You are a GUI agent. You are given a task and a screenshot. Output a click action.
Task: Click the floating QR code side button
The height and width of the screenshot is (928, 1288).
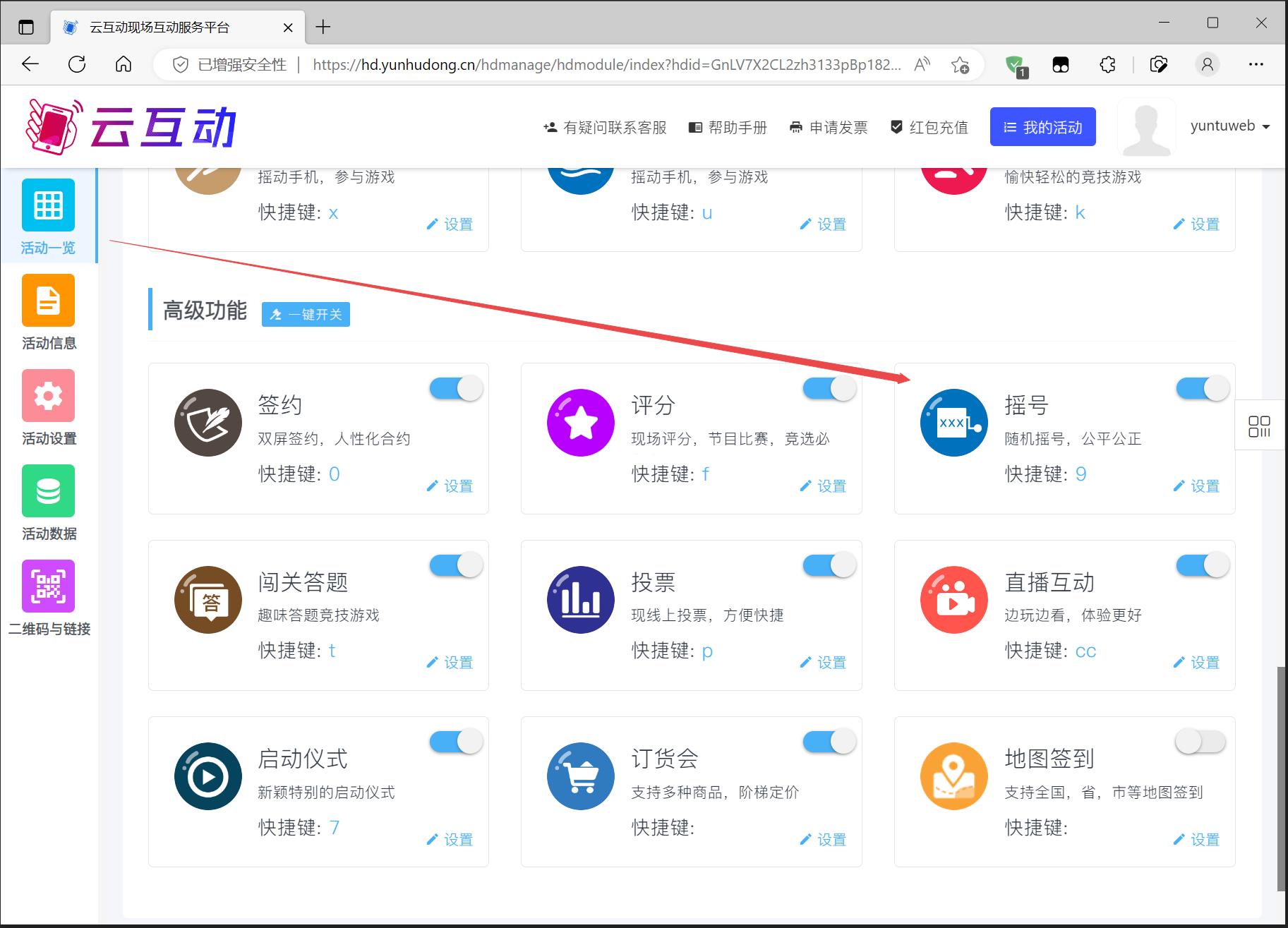(x=1260, y=426)
